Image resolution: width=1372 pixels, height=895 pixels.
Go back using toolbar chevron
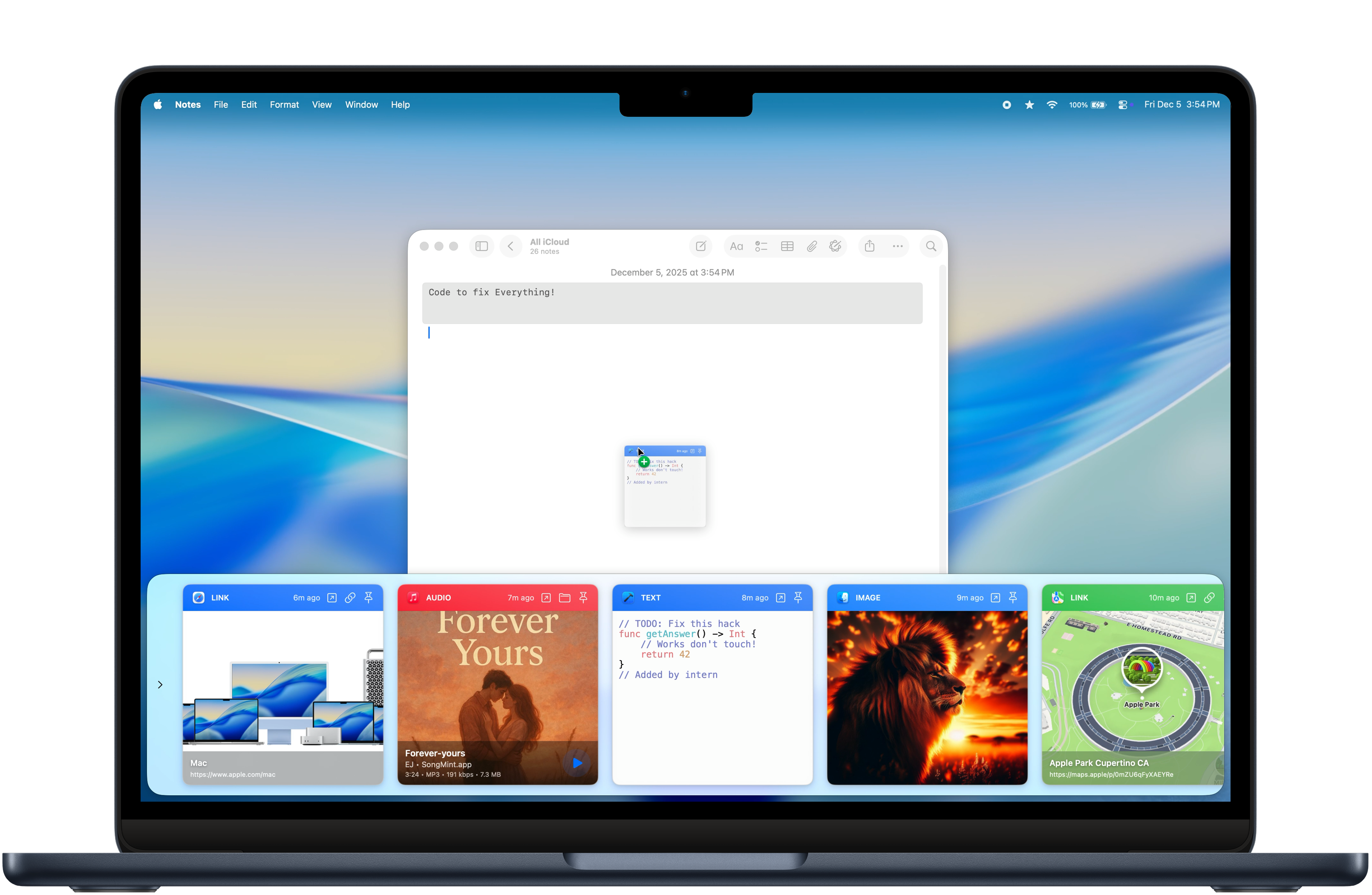click(x=510, y=246)
